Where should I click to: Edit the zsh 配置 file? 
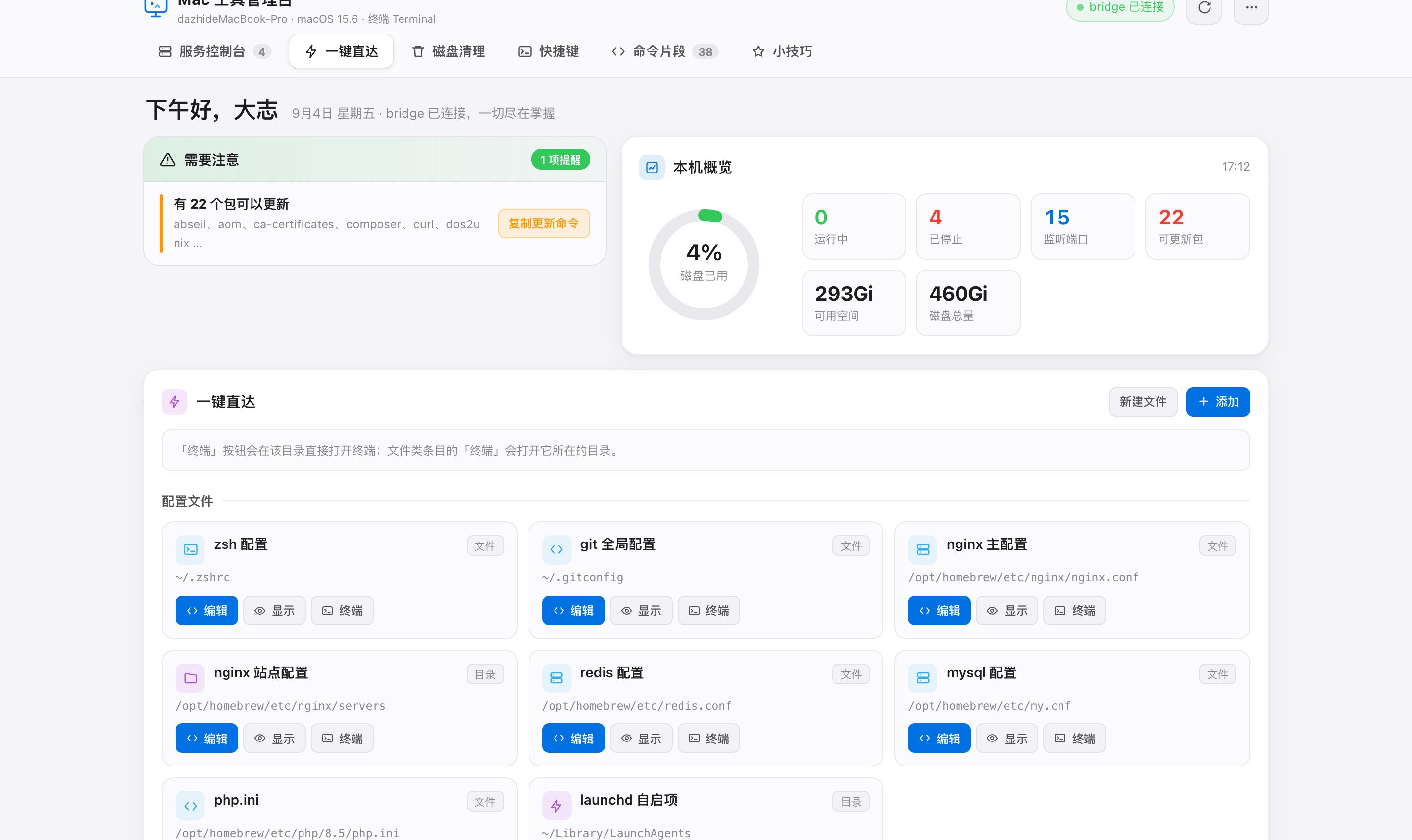coord(206,611)
